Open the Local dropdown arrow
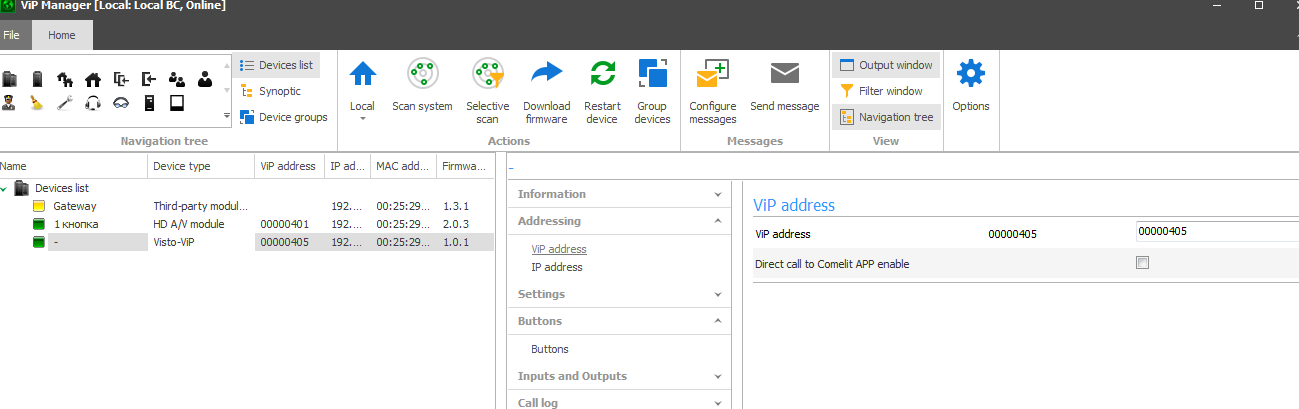Viewport: 1299px width, 409px height. coord(362,118)
